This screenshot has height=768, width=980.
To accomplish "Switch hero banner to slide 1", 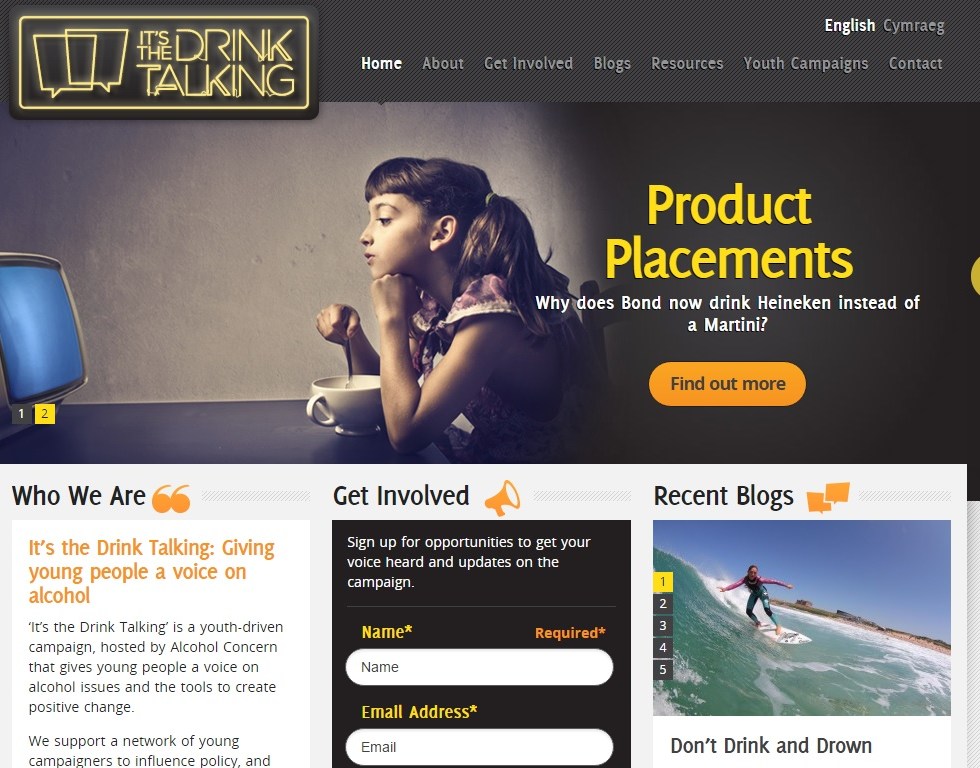I will 21,414.
